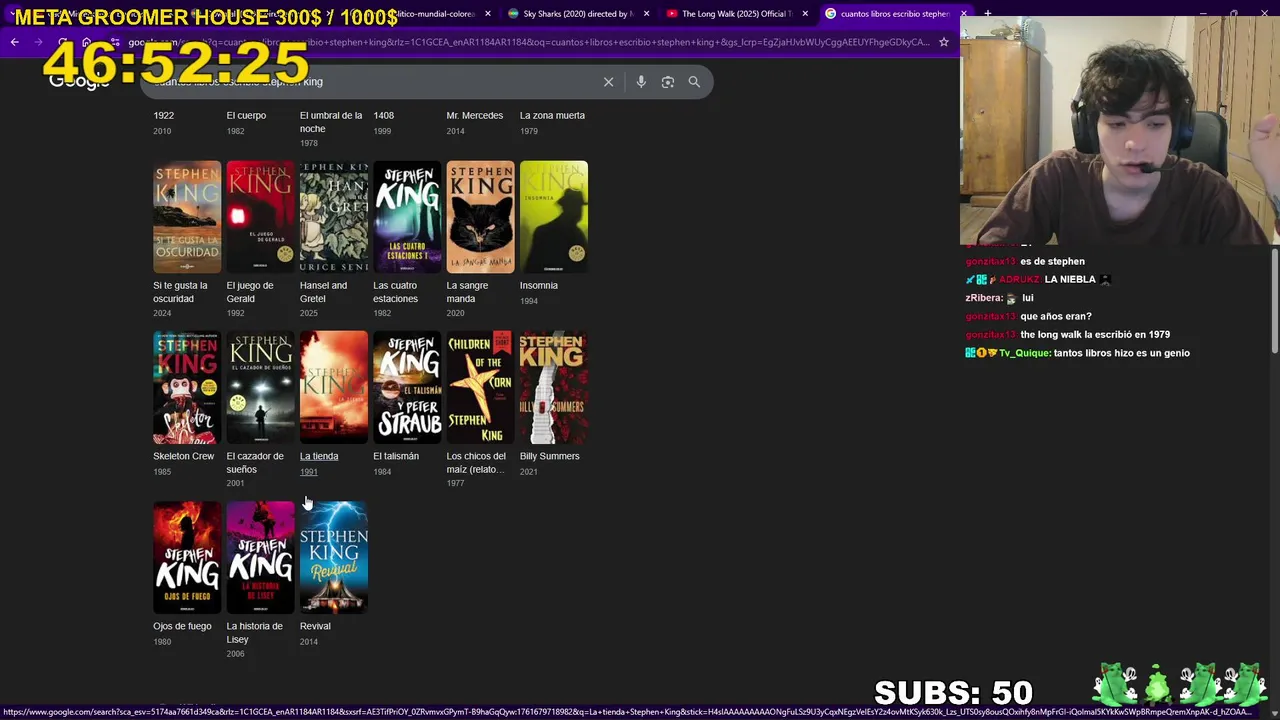This screenshot has width=1280, height=720.
Task: Click the streamer webcam overlay
Action: point(1120,132)
